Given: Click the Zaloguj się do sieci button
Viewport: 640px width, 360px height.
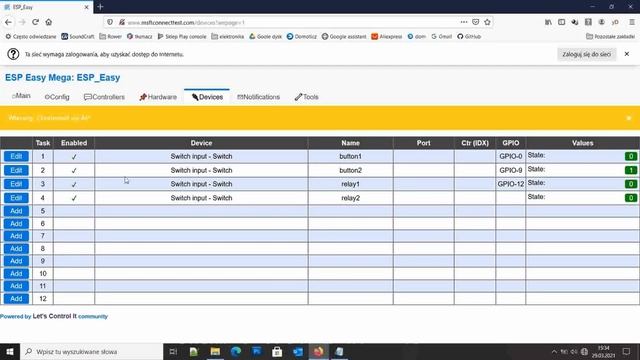Looking at the screenshot, I should coord(587,54).
